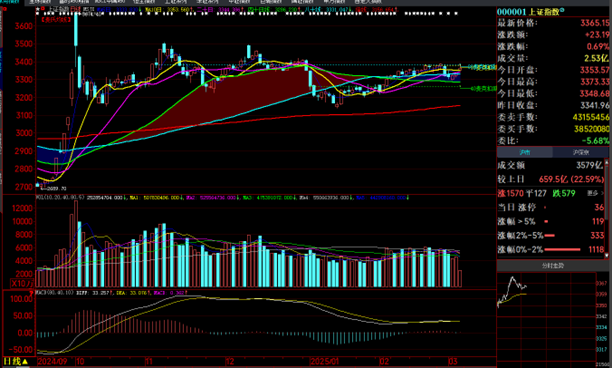Switch to the 沪深京 tab
Screen dimensions: 612x368
tap(580, 152)
